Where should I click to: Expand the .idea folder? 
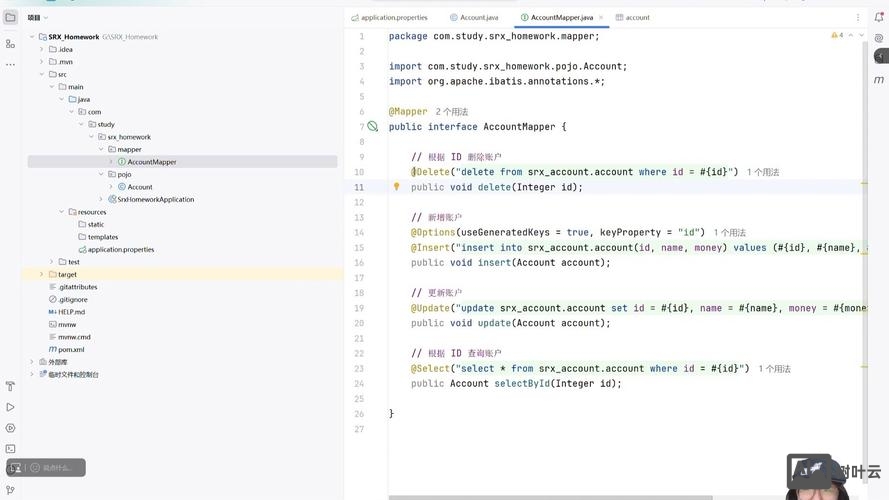pyautogui.click(x=41, y=49)
